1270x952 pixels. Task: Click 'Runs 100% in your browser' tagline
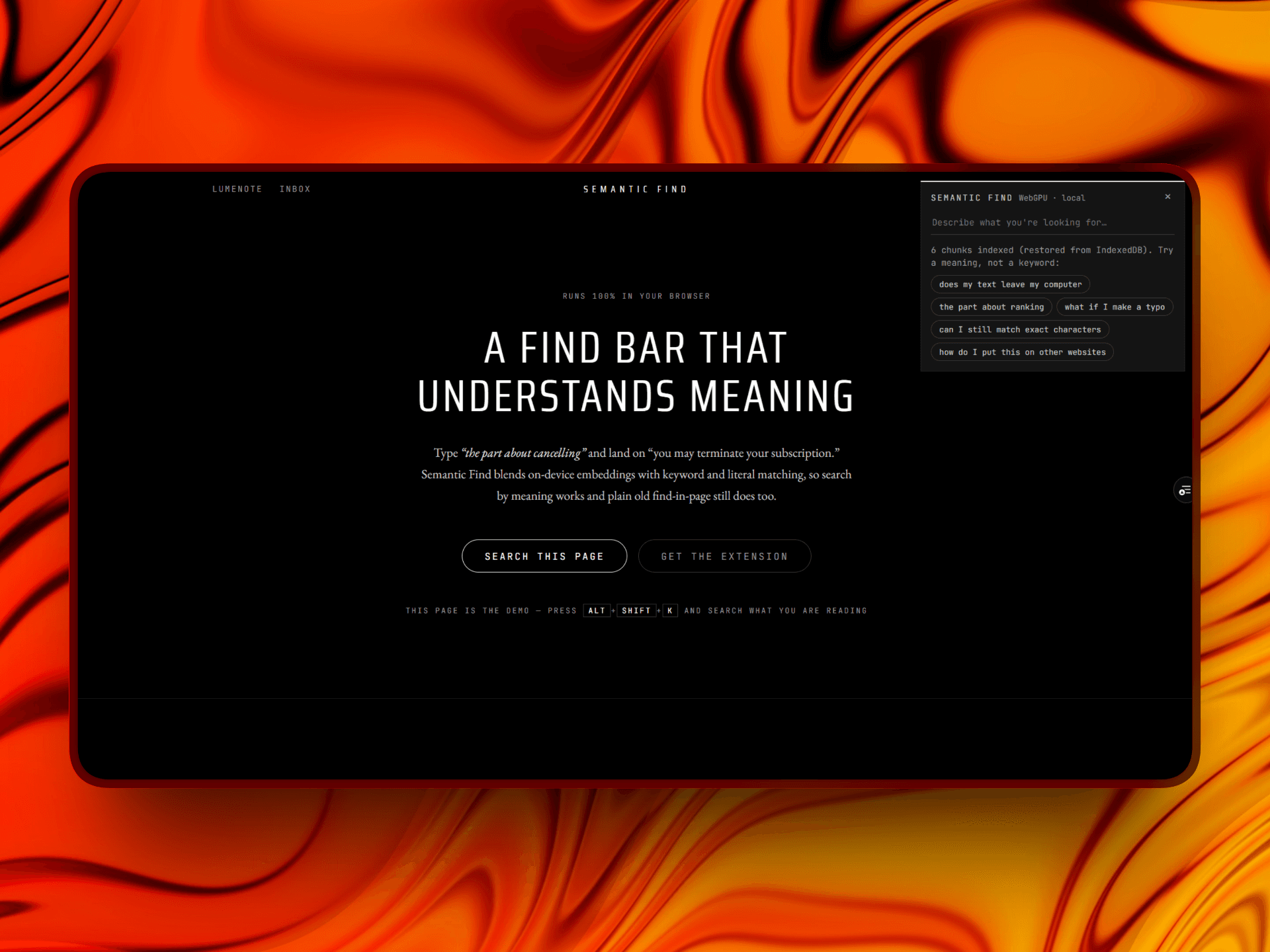[636, 296]
